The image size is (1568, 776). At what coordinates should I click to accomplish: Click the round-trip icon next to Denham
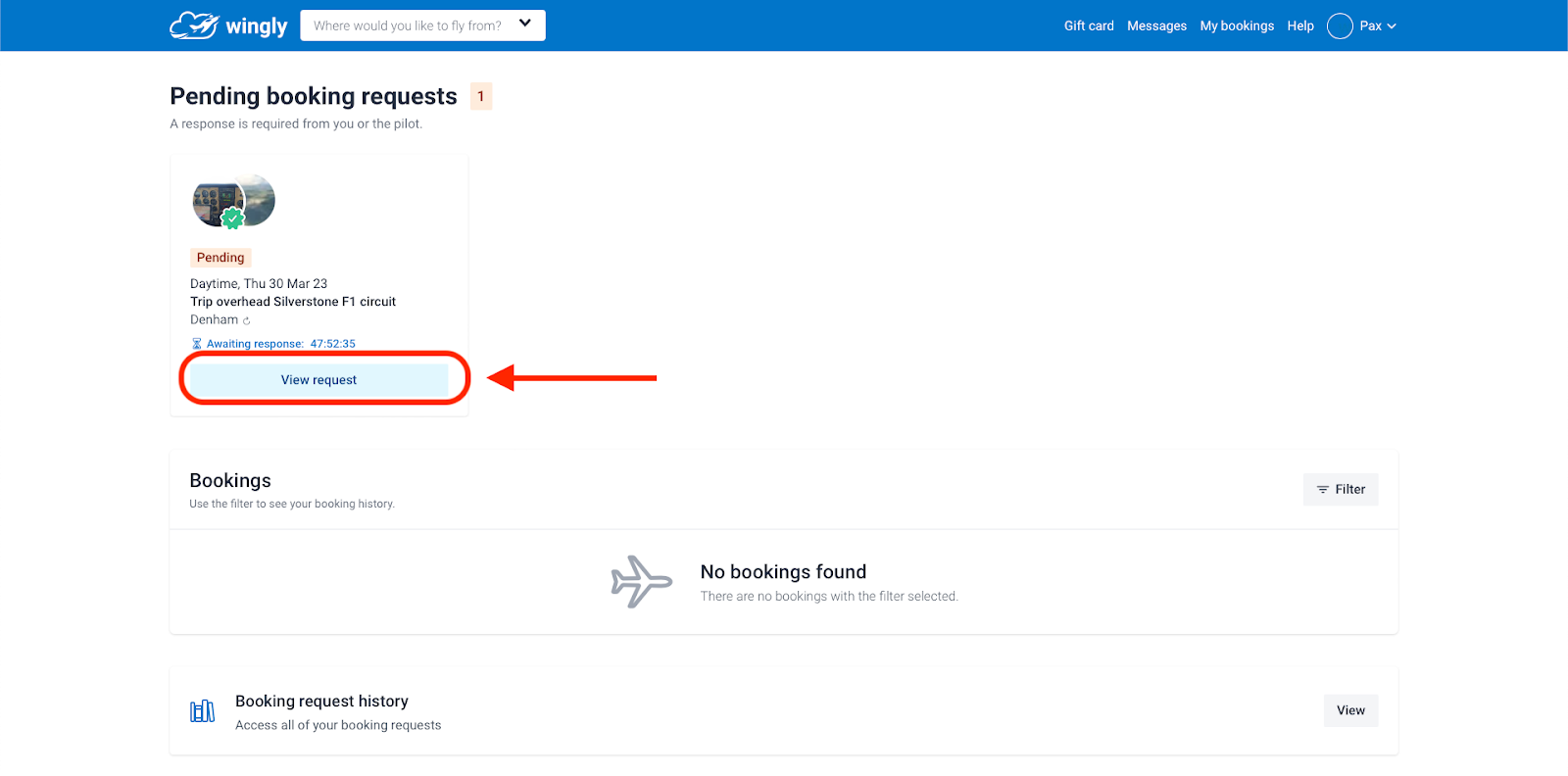click(247, 321)
